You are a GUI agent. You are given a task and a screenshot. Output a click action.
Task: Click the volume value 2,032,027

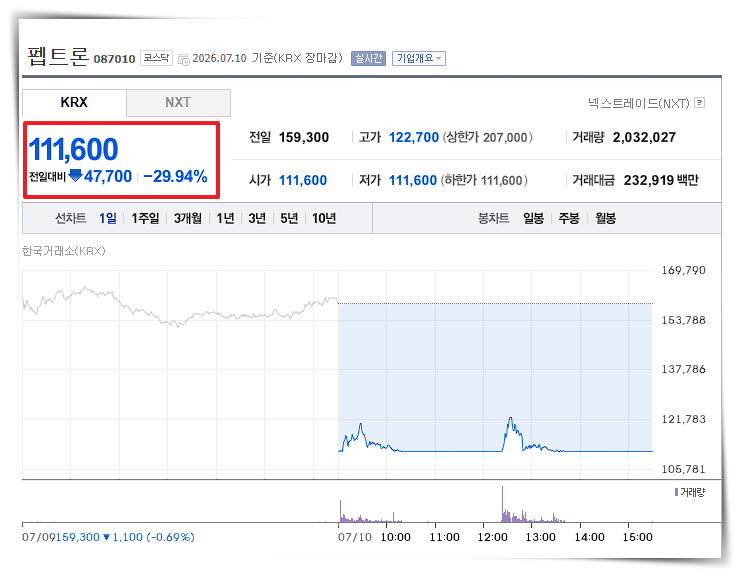[644, 138]
